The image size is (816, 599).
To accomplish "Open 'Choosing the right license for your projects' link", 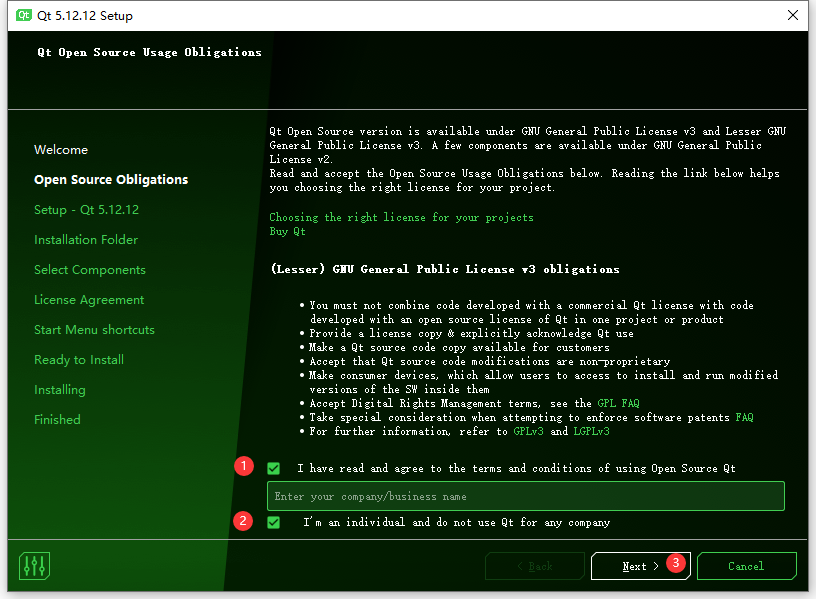I will click(x=401, y=218).
